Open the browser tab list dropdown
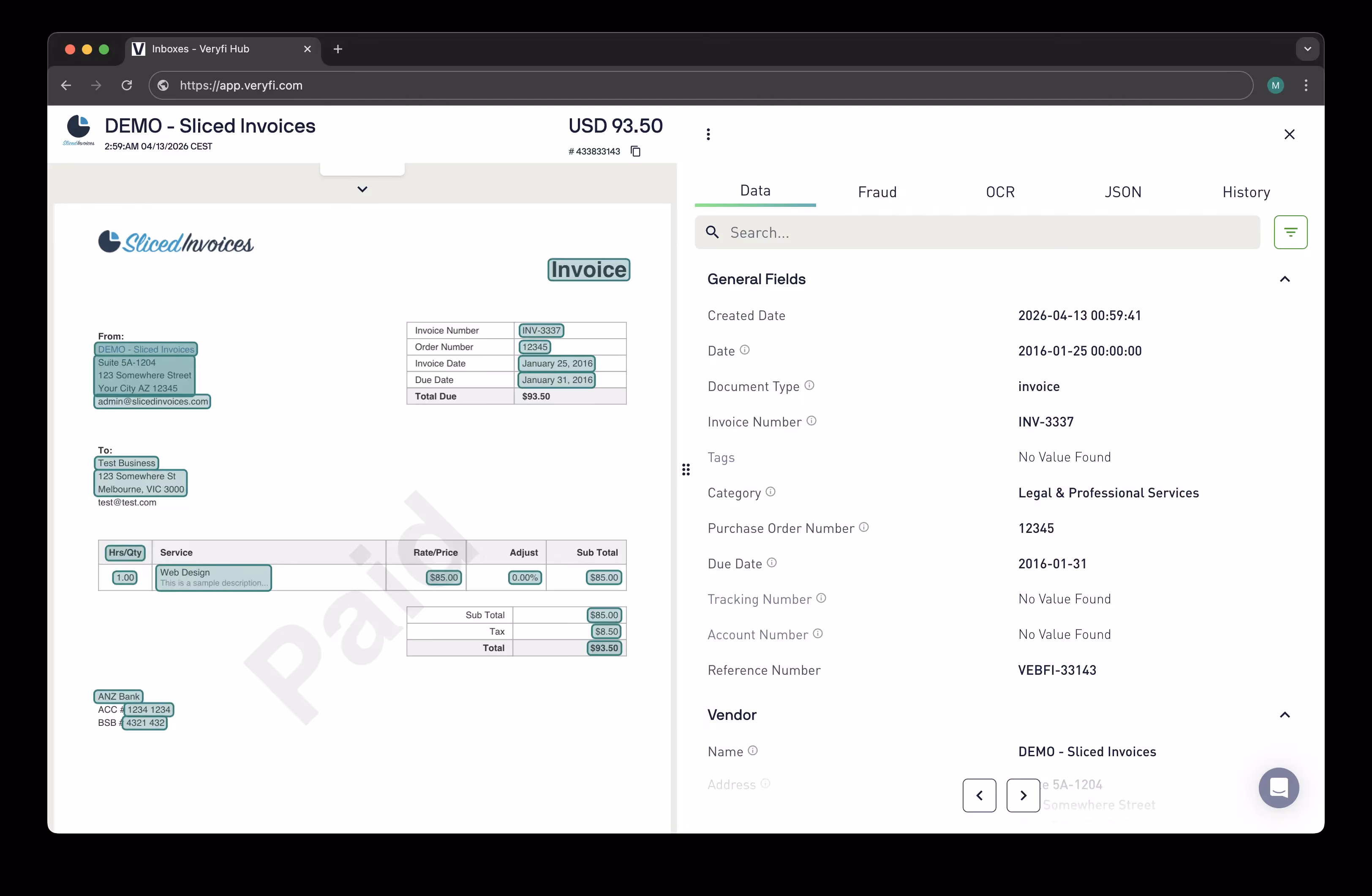 coord(1307,49)
